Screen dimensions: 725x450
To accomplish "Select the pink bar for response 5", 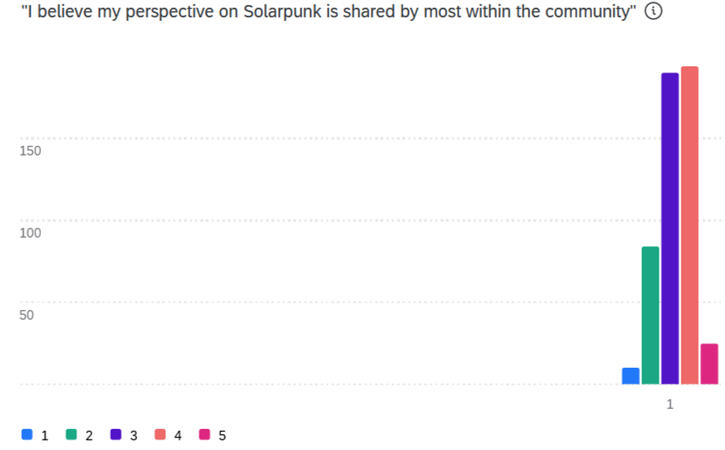I will pos(709,364).
